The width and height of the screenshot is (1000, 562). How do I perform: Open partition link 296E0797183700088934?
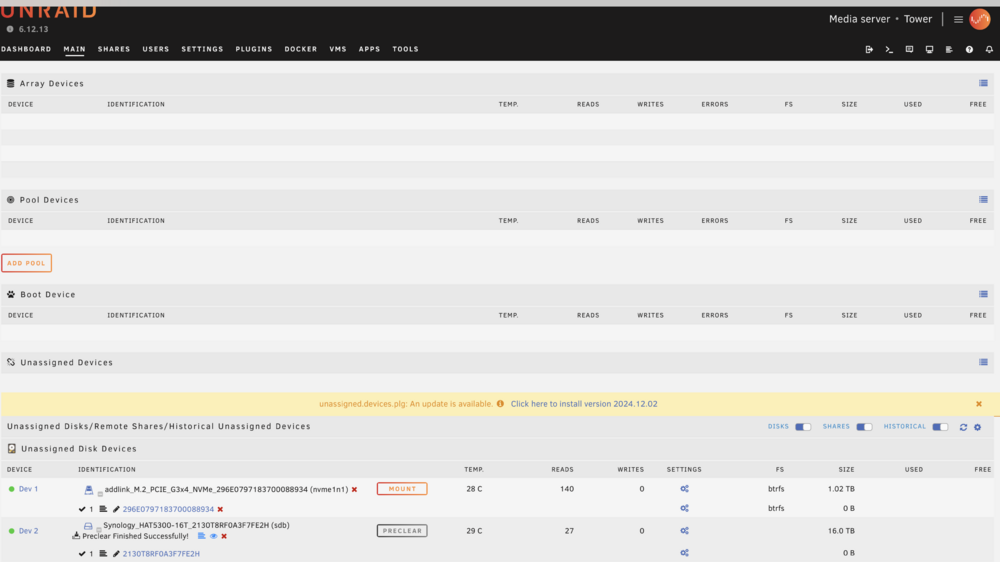tap(168, 509)
